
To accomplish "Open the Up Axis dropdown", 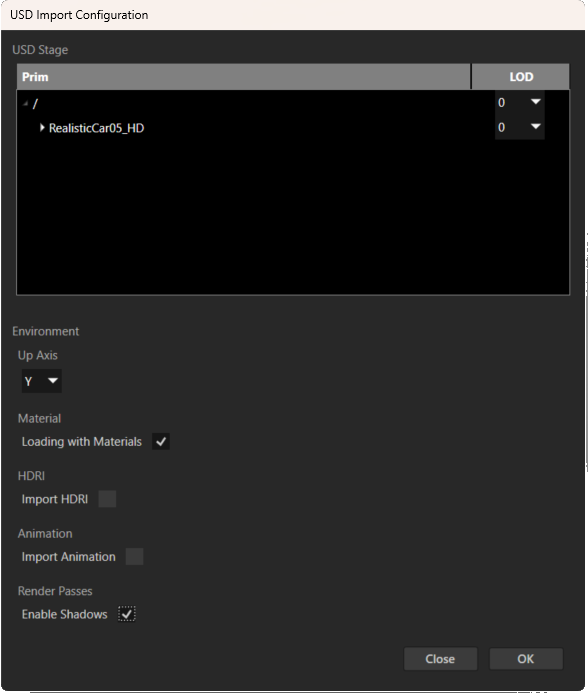I will coord(42,381).
